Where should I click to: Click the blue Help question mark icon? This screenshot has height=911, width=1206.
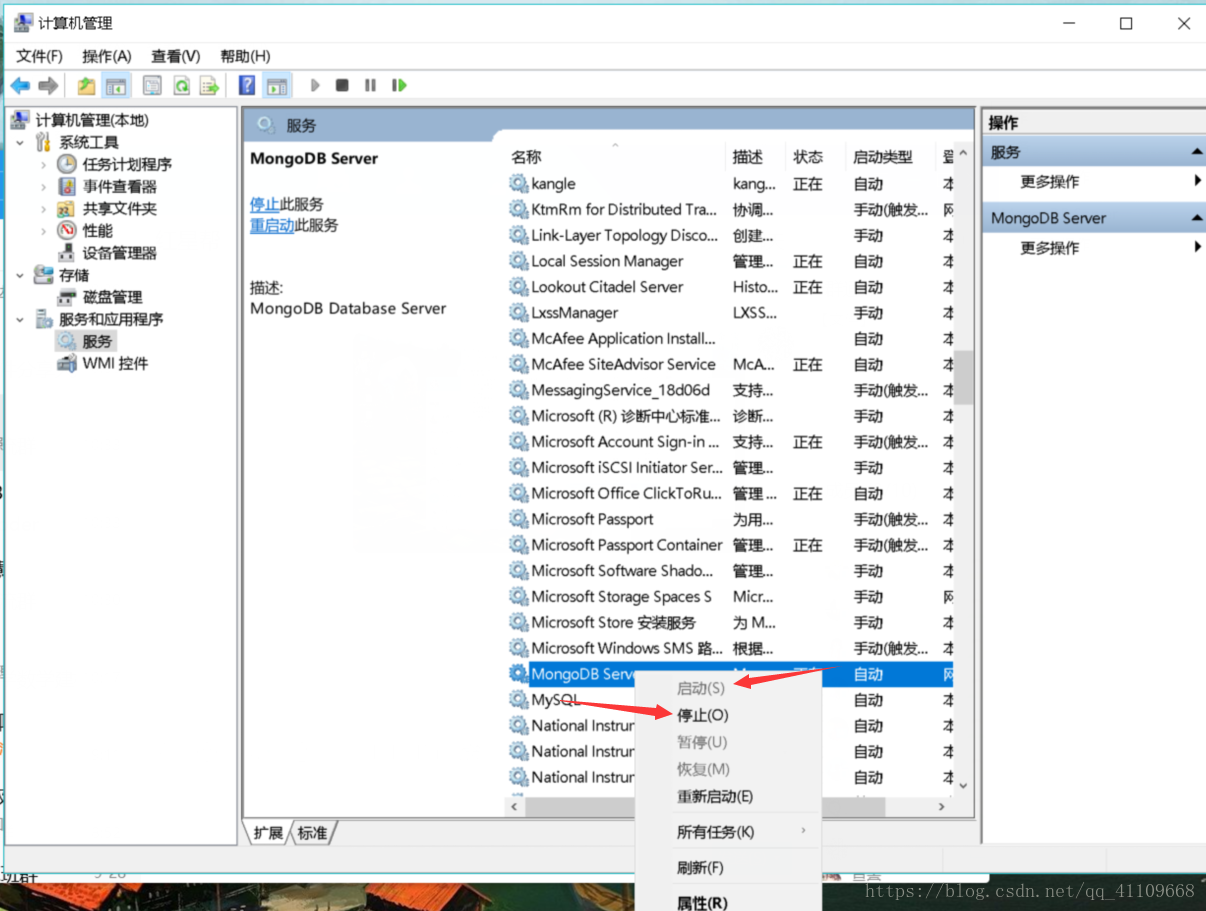[247, 86]
